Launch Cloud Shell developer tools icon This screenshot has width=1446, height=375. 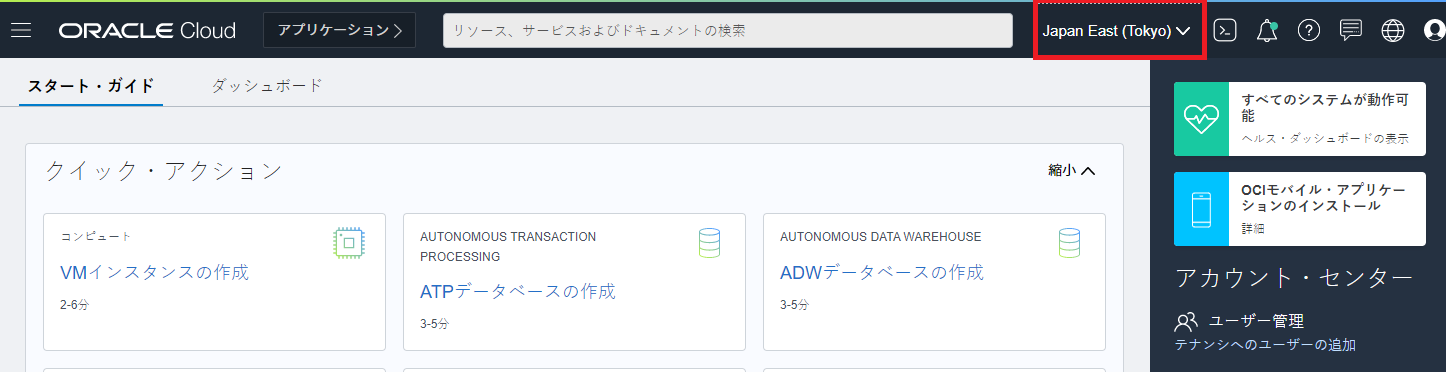pyautogui.click(x=1225, y=30)
